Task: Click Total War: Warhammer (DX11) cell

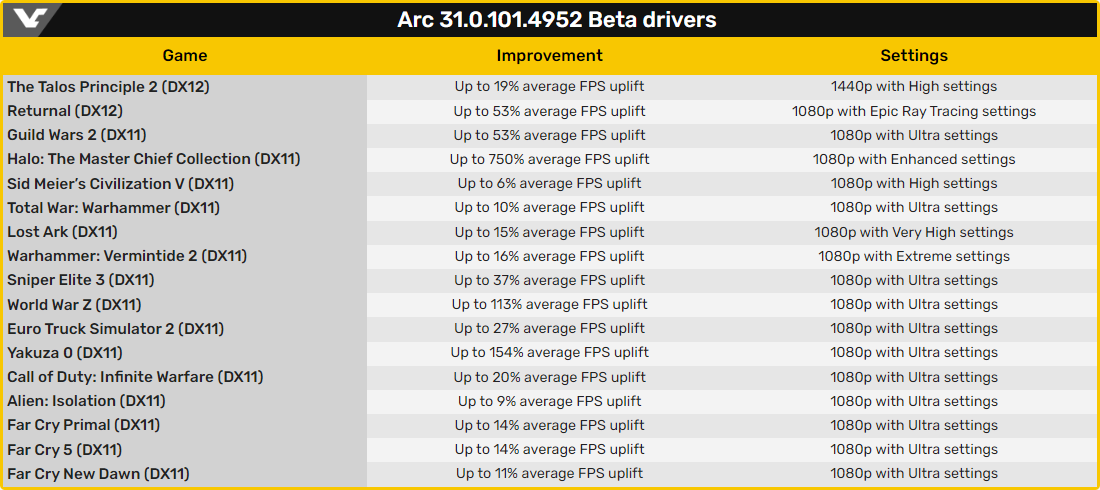Action: click(113, 208)
